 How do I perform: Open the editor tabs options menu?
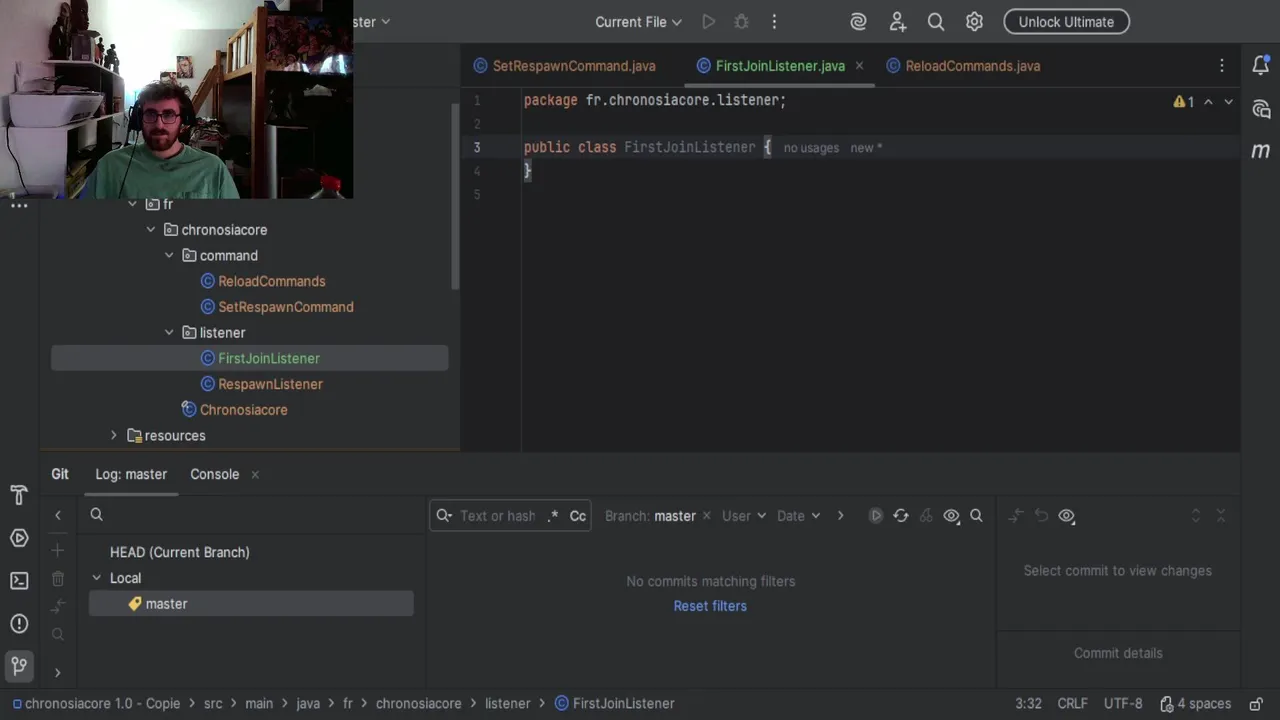coord(1222,66)
